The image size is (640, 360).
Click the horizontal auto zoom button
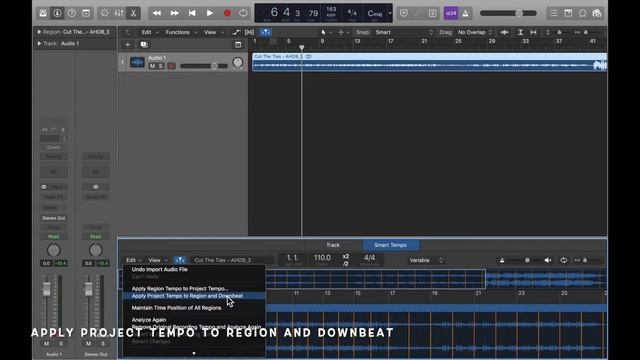point(533,32)
